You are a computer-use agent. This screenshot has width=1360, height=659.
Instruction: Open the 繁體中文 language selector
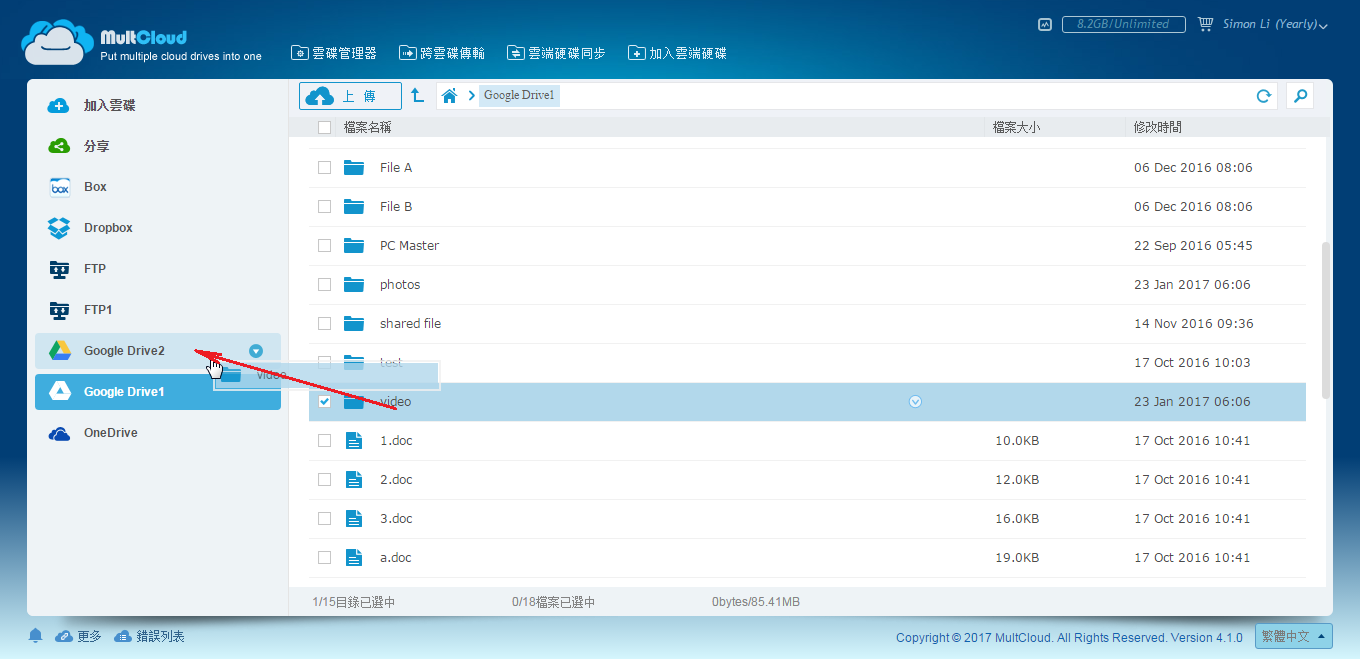click(1295, 636)
